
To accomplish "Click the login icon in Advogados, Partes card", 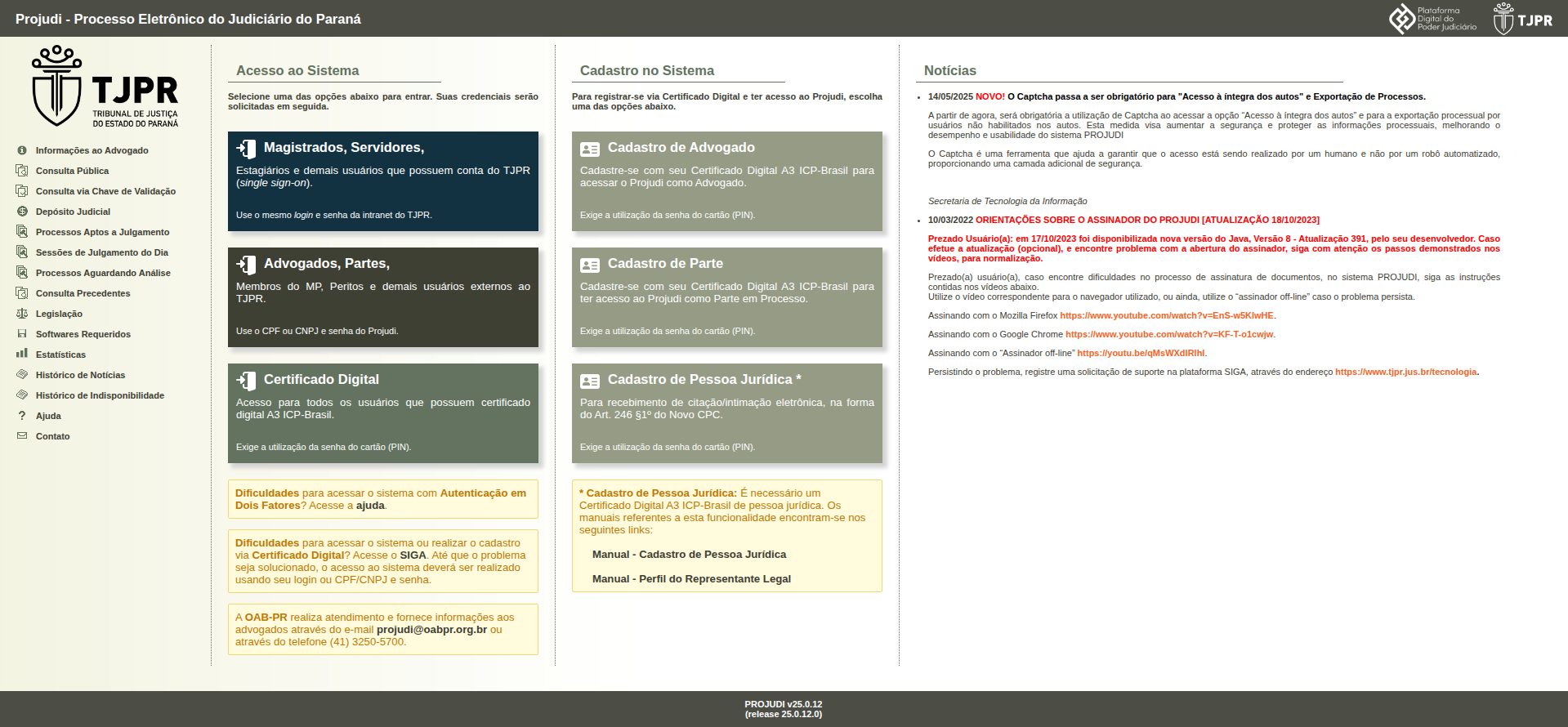I will (246, 264).
